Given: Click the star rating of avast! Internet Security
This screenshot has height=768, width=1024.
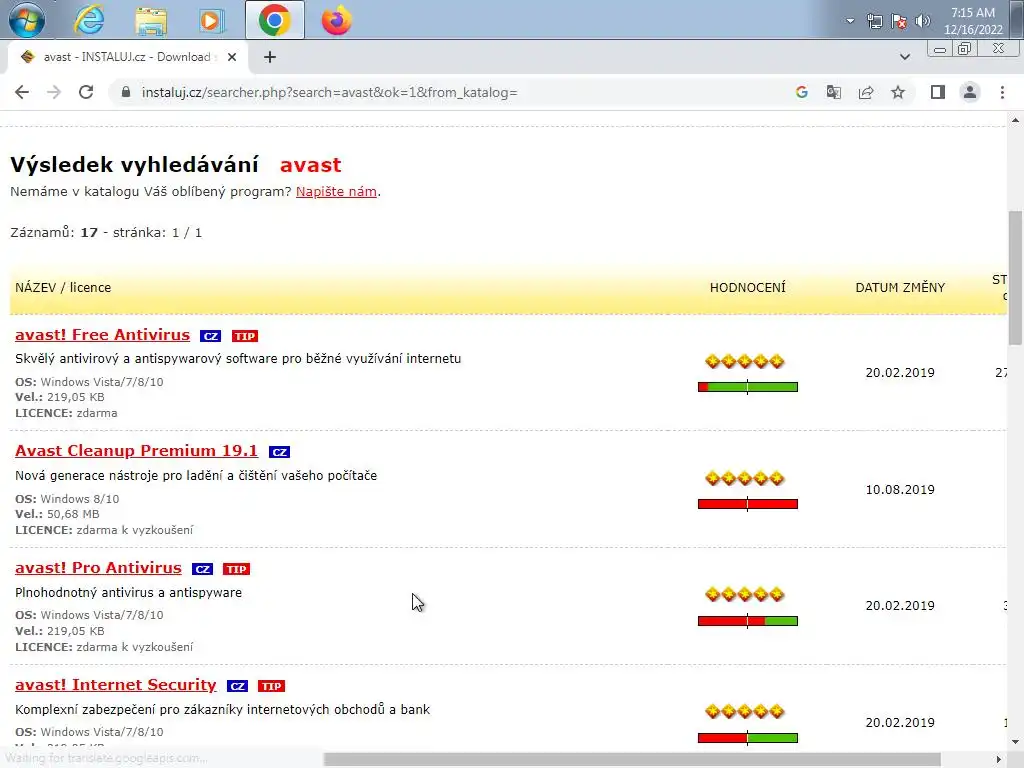Looking at the screenshot, I should point(744,711).
